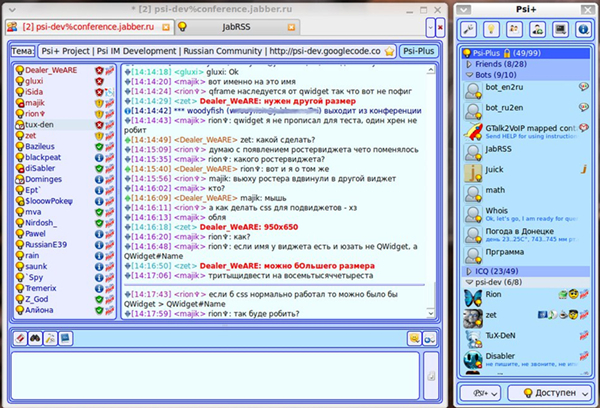Click the red moderator shield beside Dealer_WeARE
Image resolution: width=600 pixels, height=408 pixels.
[99, 70]
